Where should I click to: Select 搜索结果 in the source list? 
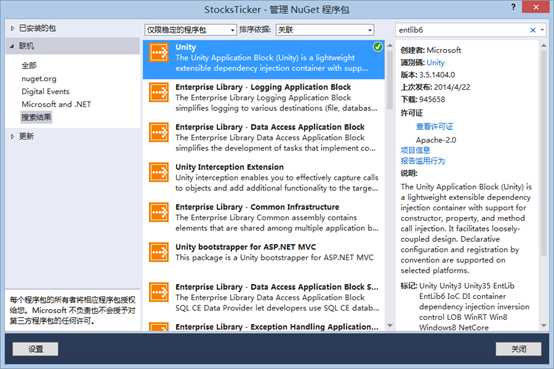coord(36,117)
